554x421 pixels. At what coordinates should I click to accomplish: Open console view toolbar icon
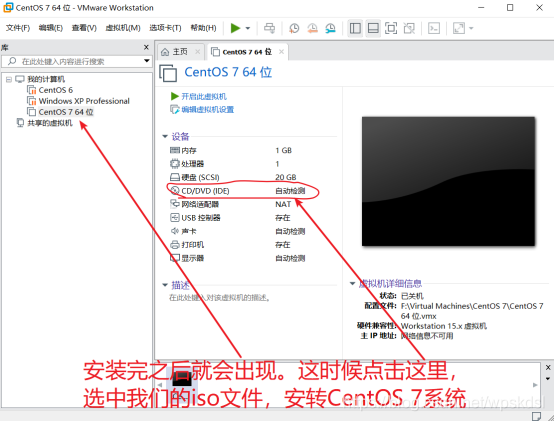[434, 28]
